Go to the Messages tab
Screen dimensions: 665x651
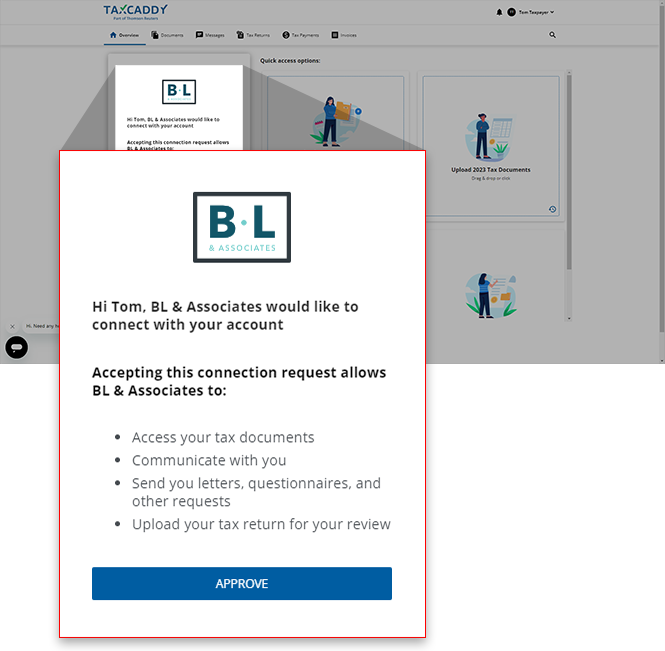(x=210, y=35)
